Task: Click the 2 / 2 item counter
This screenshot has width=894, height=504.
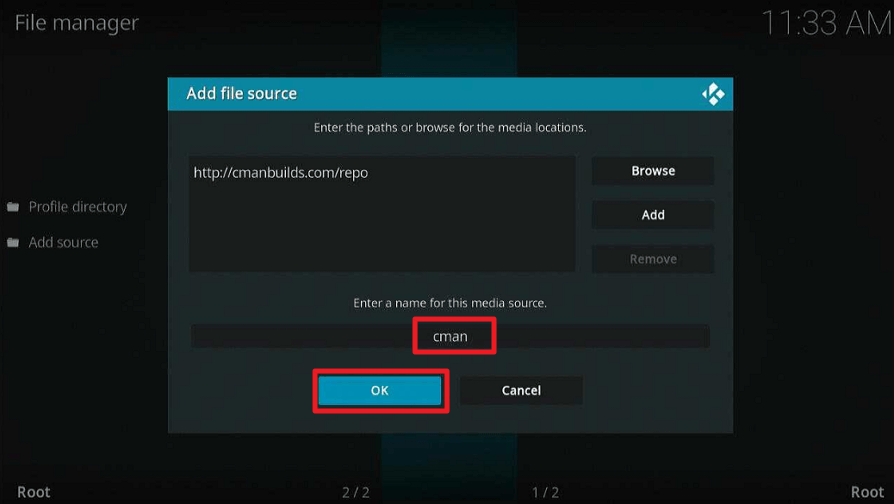Action: pos(356,492)
